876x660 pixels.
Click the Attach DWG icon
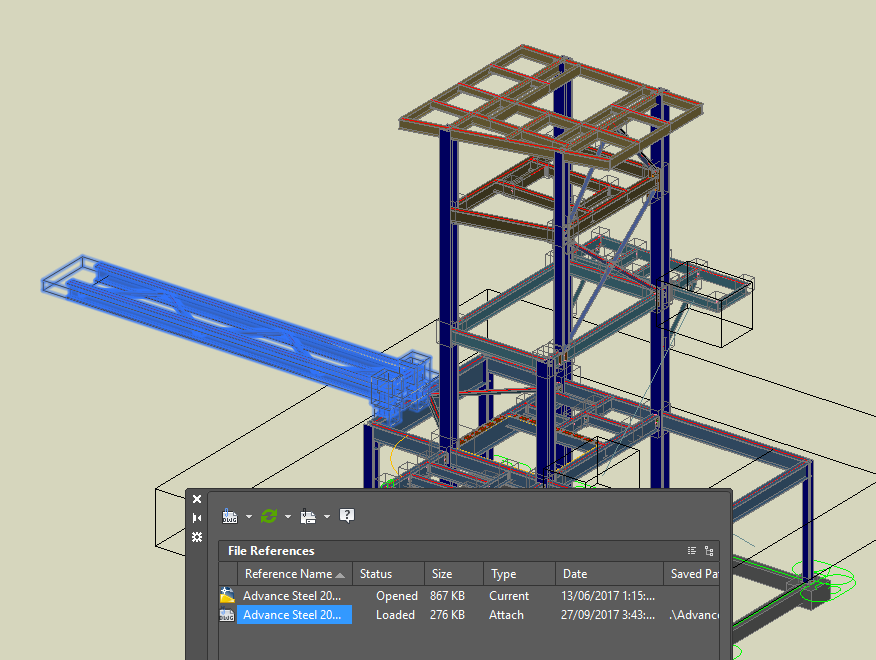coord(229,515)
